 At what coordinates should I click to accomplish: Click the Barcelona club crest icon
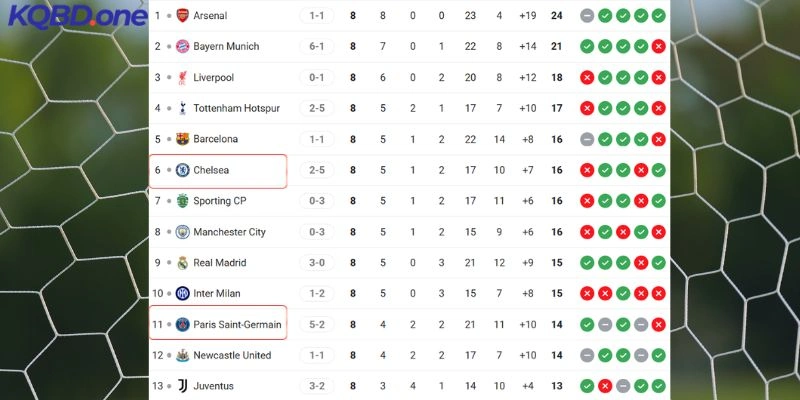[x=182, y=139]
